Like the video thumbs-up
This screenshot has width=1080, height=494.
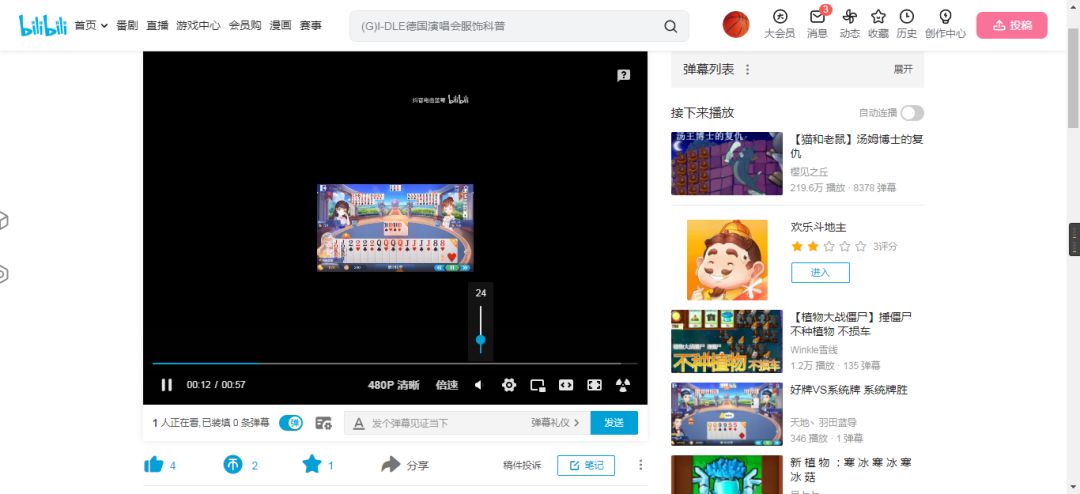(154, 465)
